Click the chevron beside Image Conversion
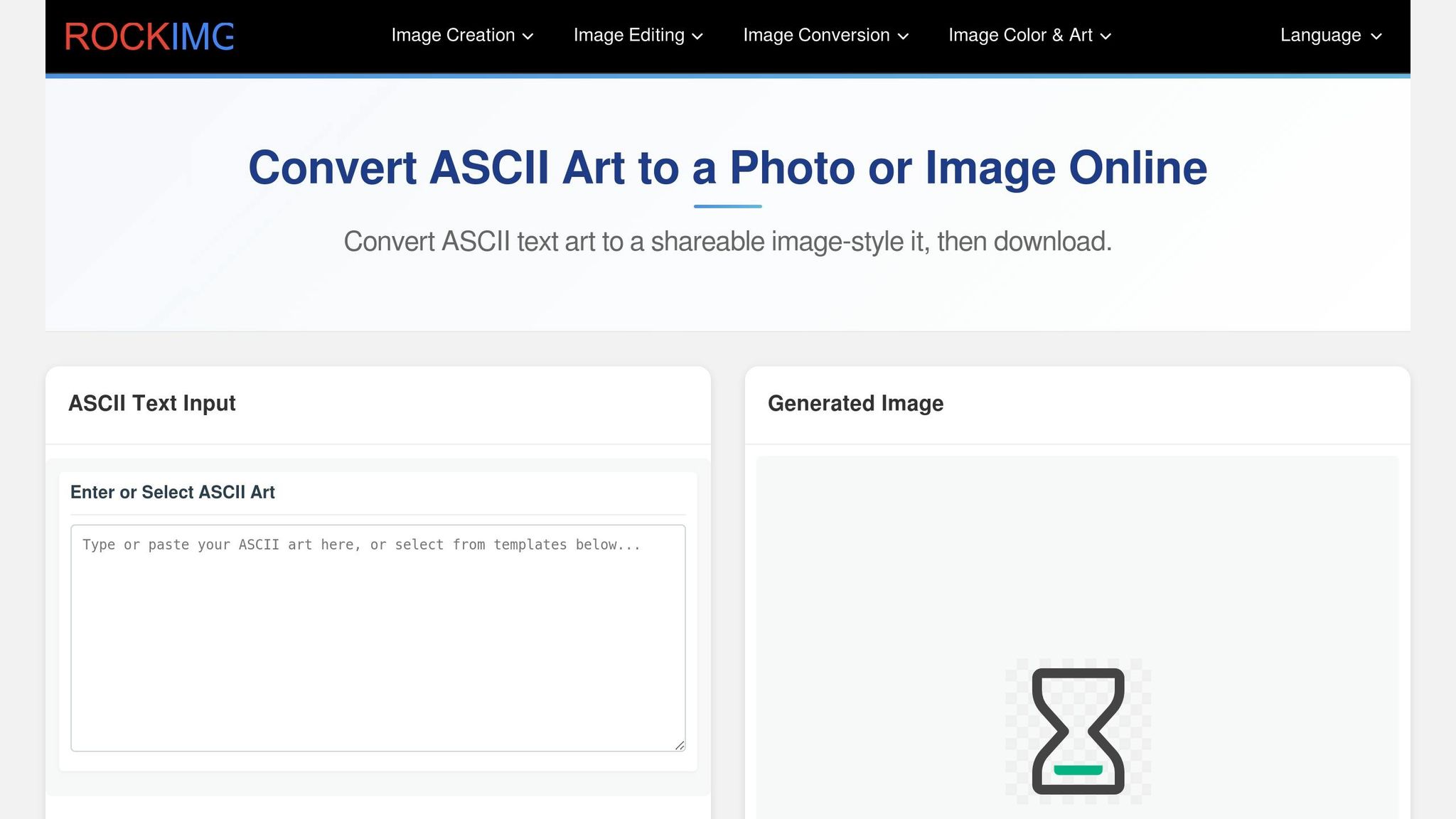 904,36
